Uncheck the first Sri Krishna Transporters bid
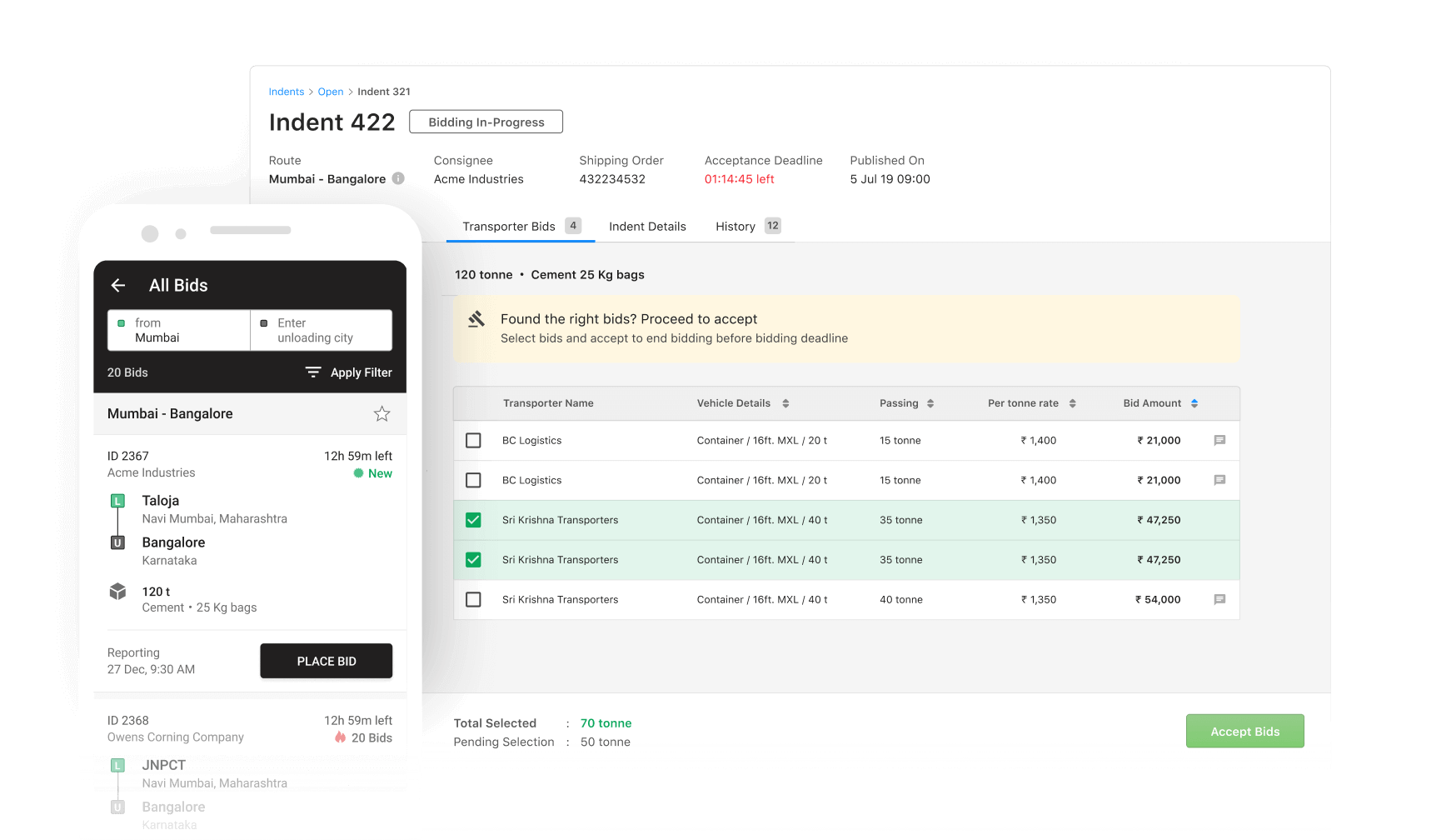This screenshot has width=1456, height=840. 473,520
